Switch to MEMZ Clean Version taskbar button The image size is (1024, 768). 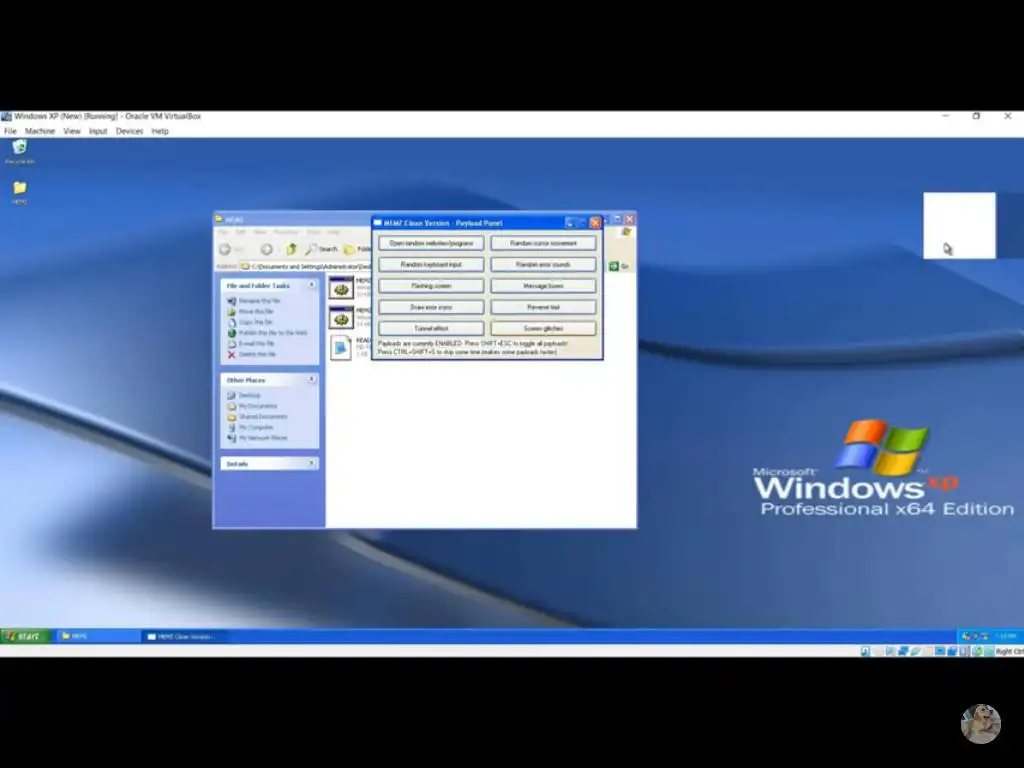[183, 636]
